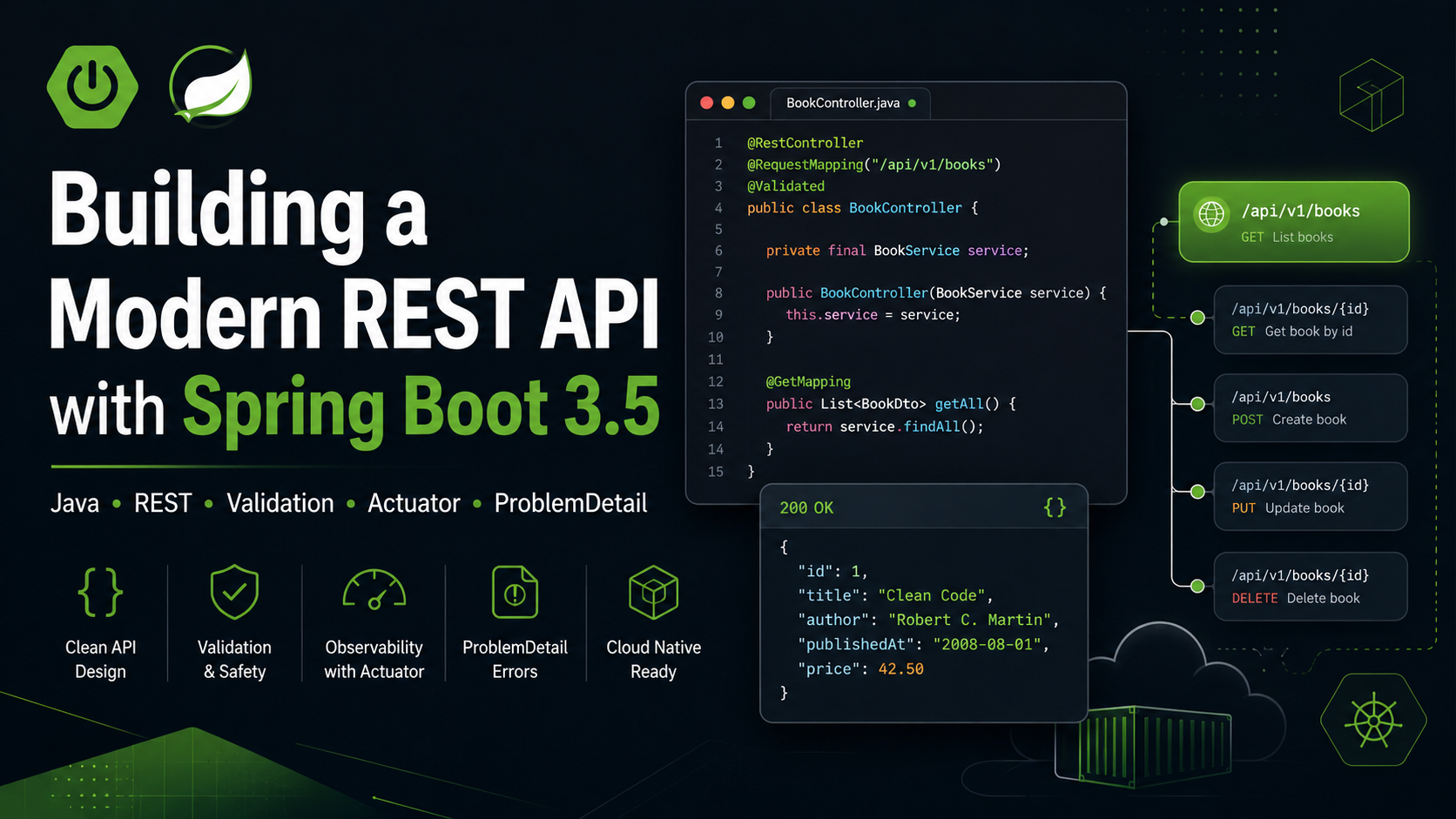Click the "2008-08-01" publishedAt value
Image resolution: width=1456 pixels, height=819 pixels.
987,645
